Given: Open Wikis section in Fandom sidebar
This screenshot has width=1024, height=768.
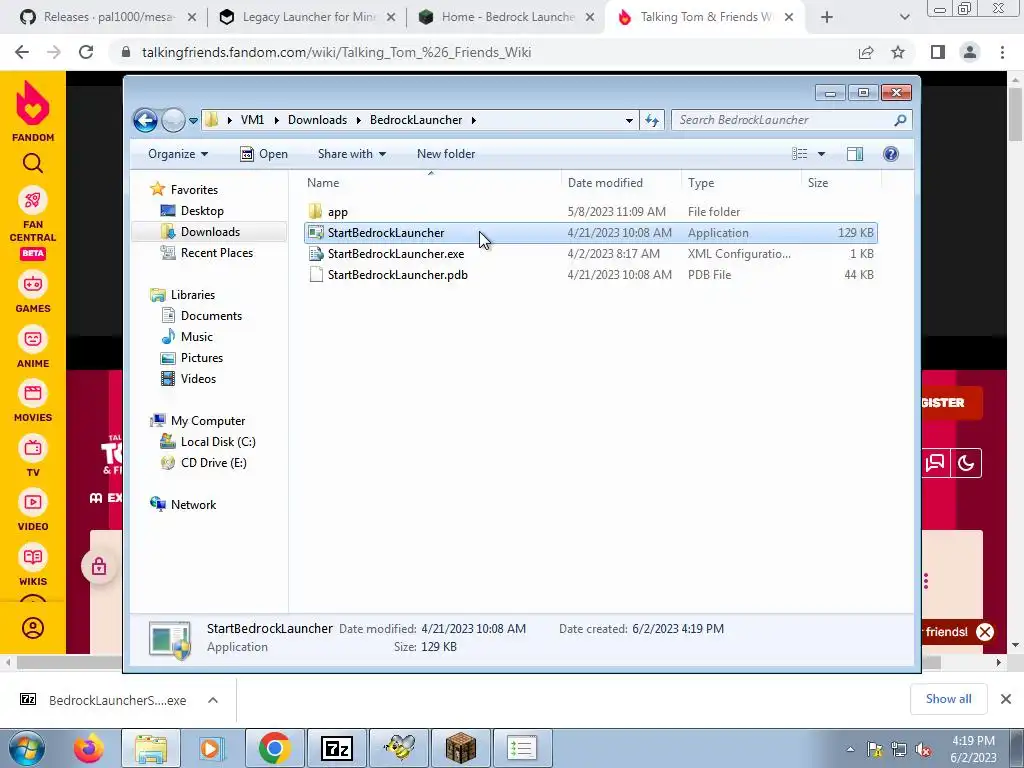Looking at the screenshot, I should point(33,566).
